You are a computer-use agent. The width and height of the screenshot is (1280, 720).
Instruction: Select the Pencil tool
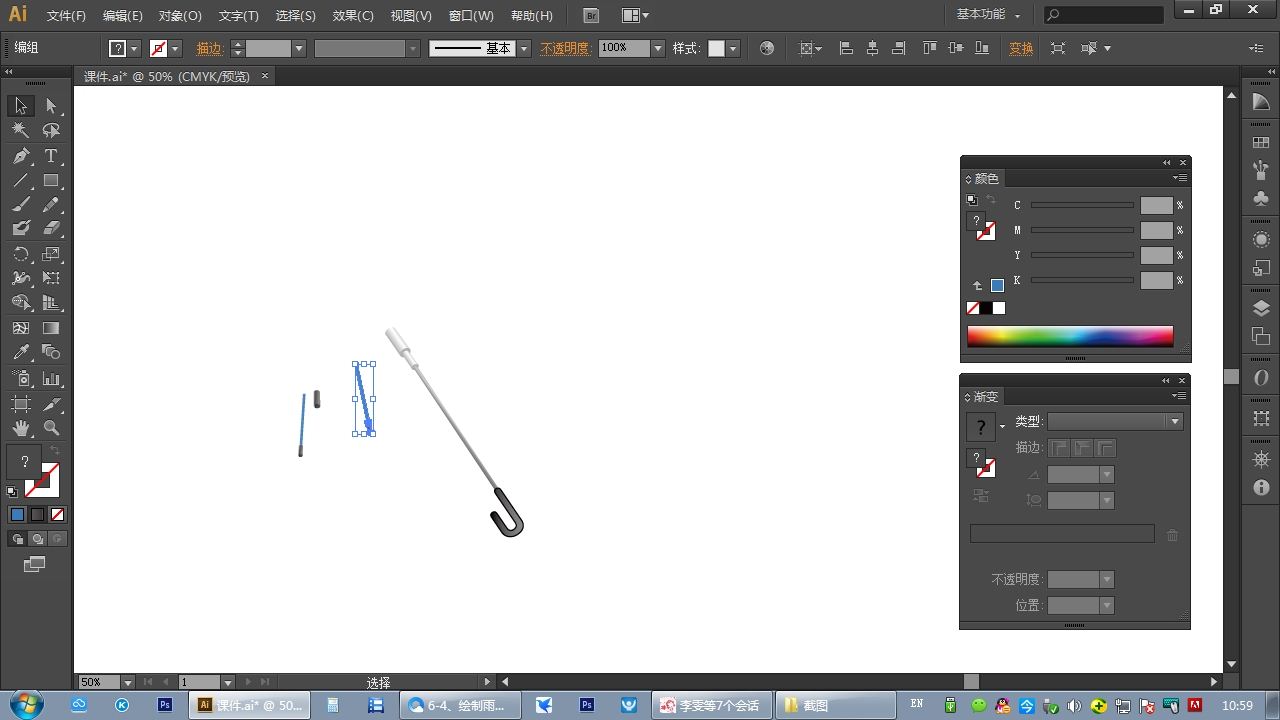51,205
